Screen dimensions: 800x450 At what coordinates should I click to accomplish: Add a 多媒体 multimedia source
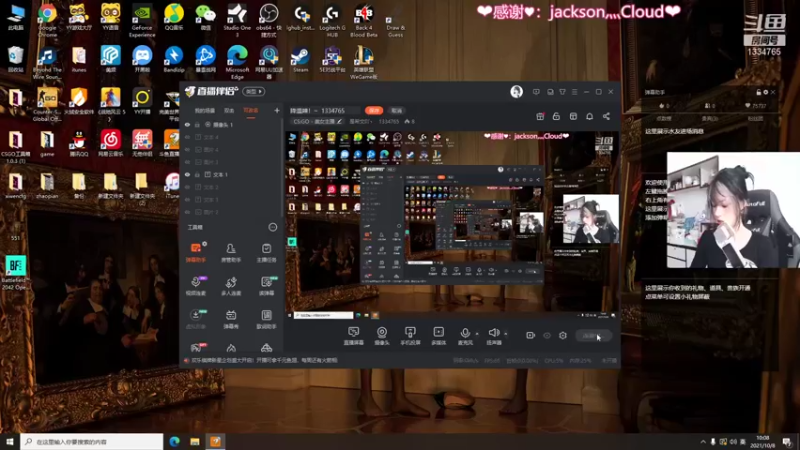[x=439, y=336]
